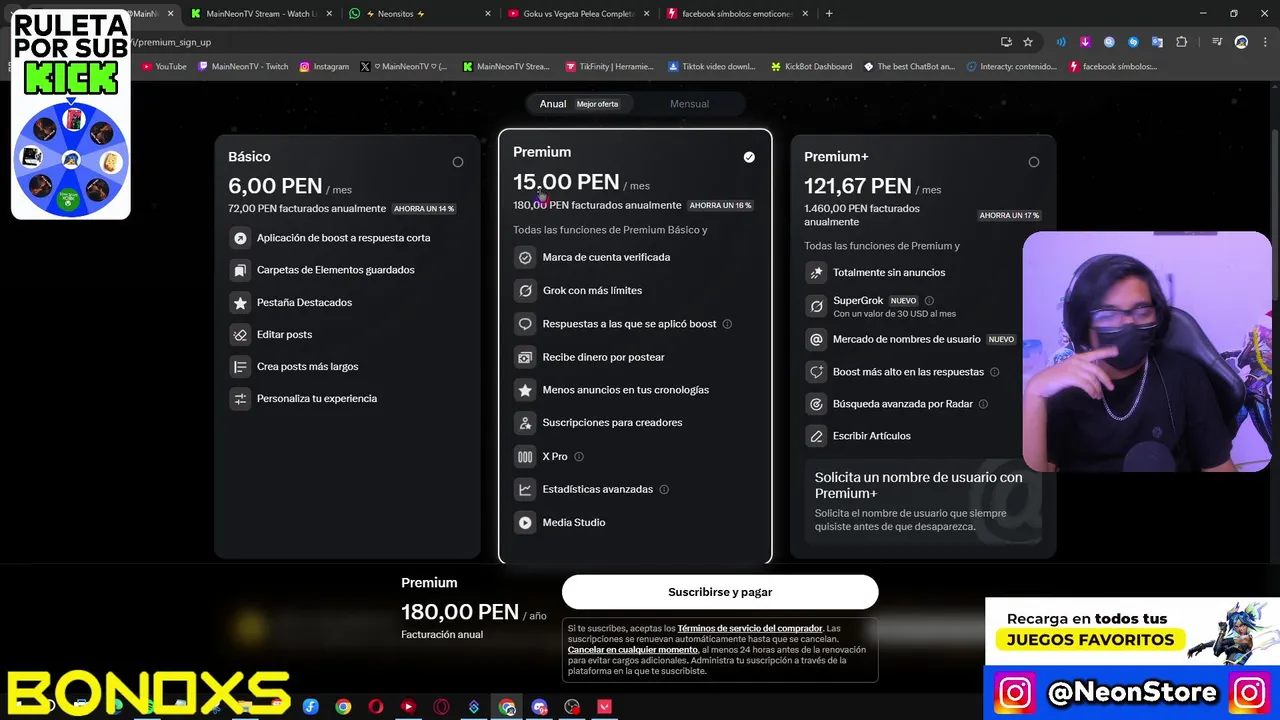Click info icon next to X Pro
Viewport: 1280px width, 720px height.
(x=579, y=457)
